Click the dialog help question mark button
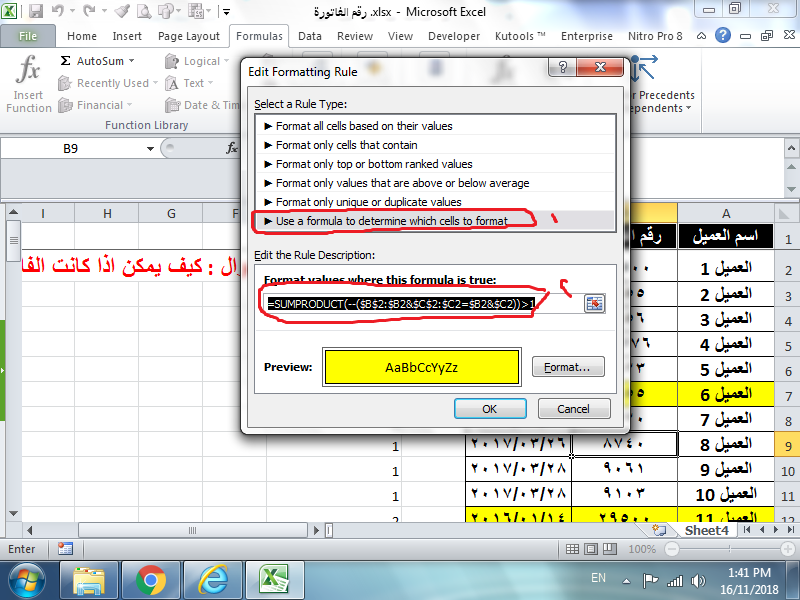Screen dimensions: 800x600 pos(563,67)
